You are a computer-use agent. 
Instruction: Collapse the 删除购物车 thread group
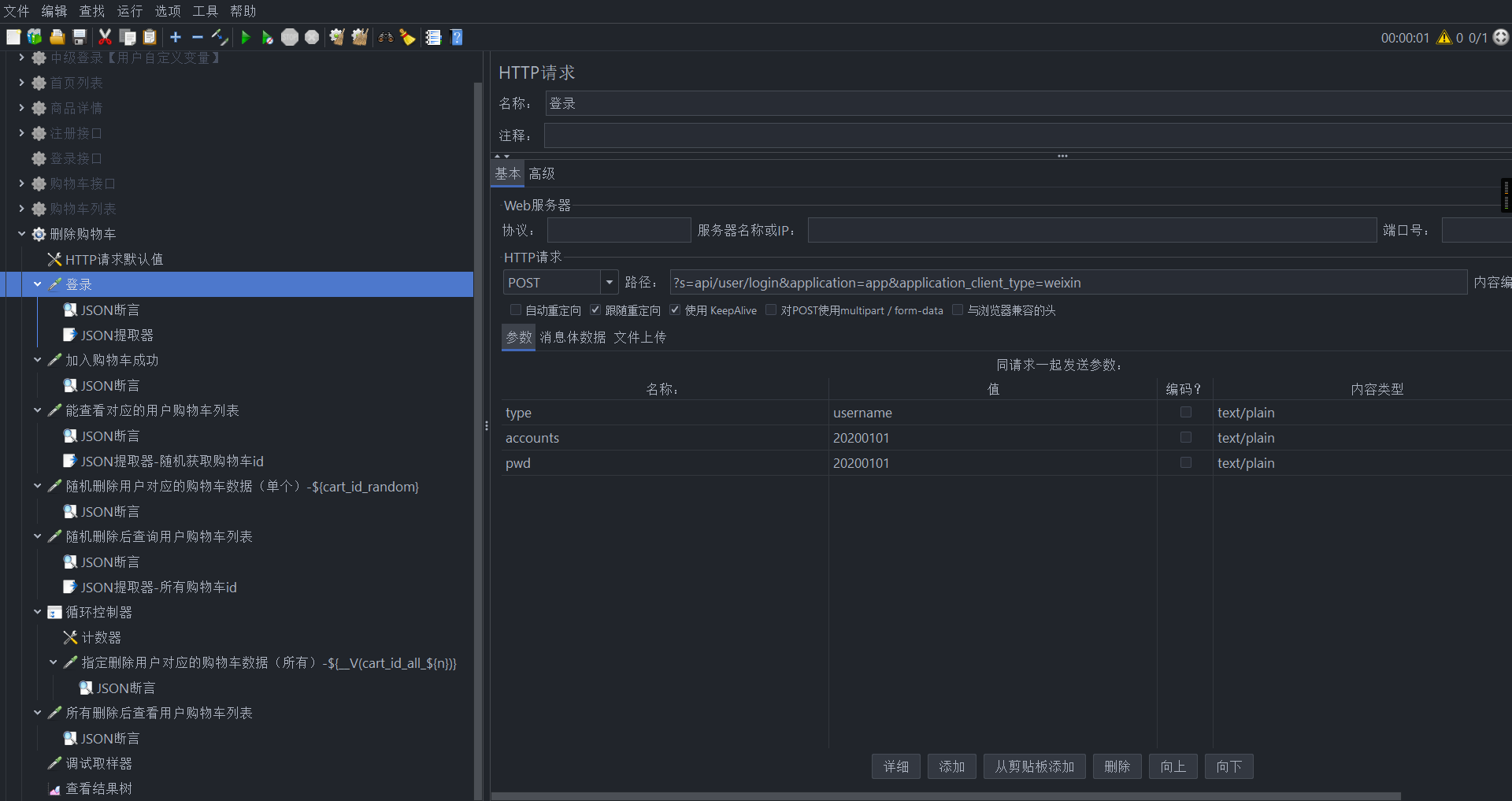click(22, 234)
